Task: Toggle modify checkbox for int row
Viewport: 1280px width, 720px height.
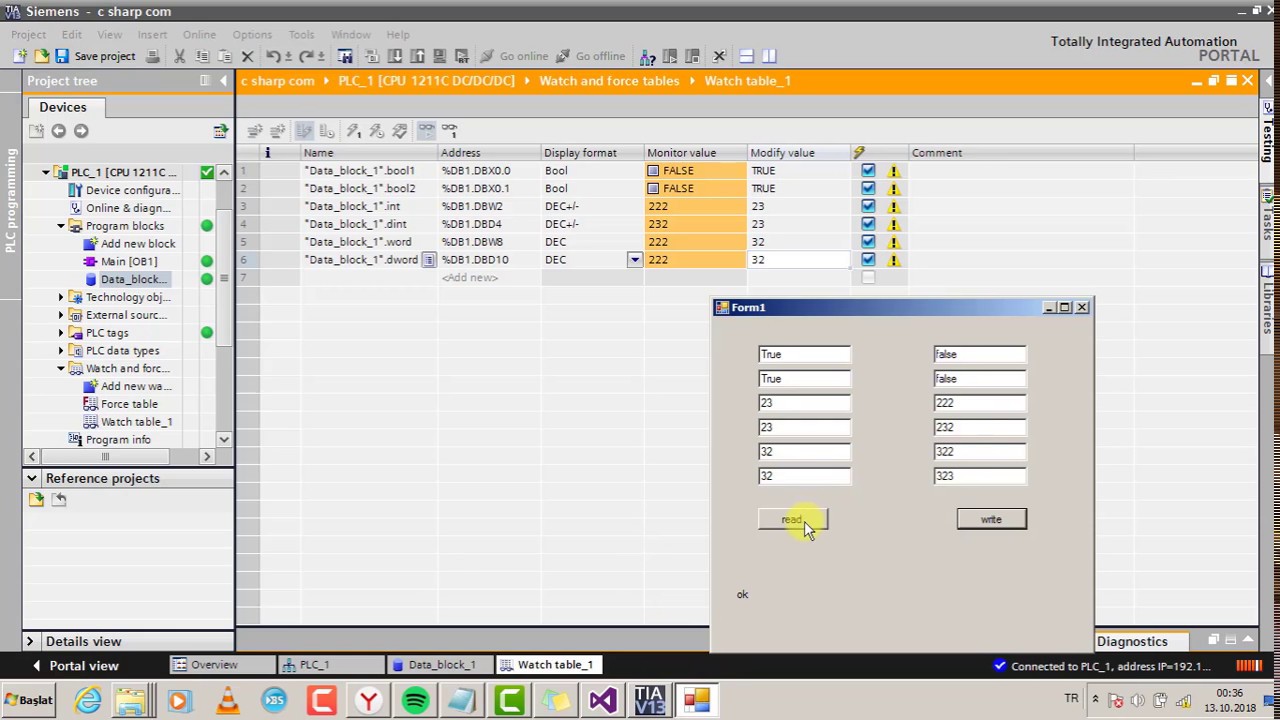Action: point(868,207)
